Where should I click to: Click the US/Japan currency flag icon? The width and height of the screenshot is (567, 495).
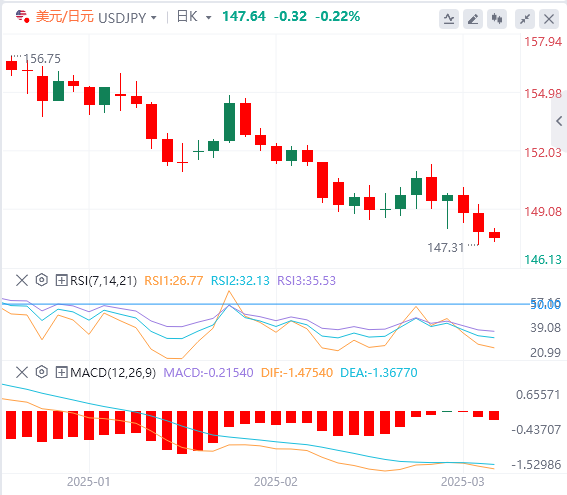22,17
